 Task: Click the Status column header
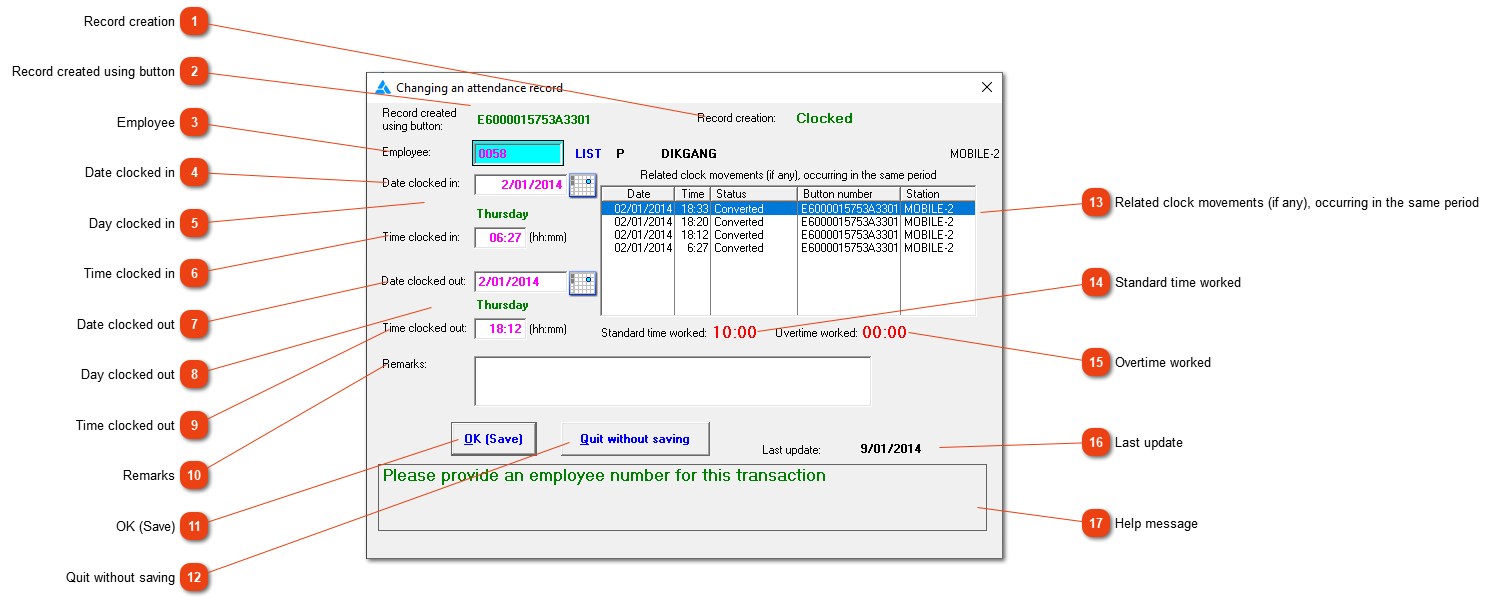click(754, 194)
